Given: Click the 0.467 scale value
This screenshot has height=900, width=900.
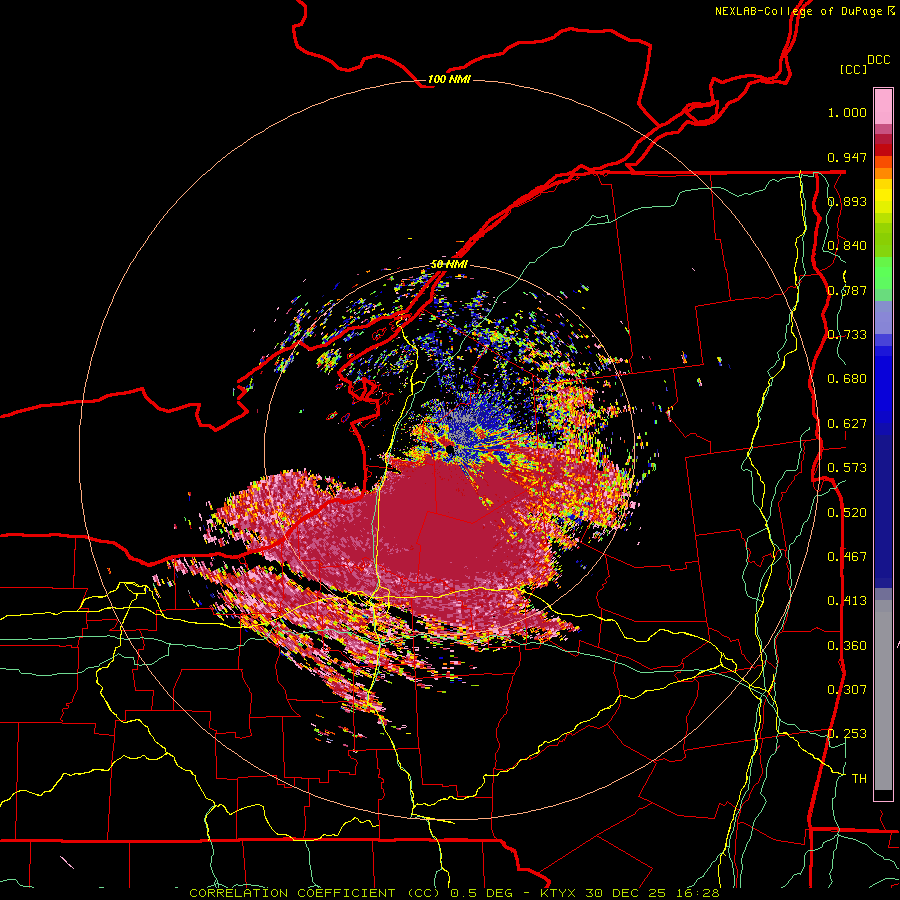Looking at the screenshot, I should [847, 556].
